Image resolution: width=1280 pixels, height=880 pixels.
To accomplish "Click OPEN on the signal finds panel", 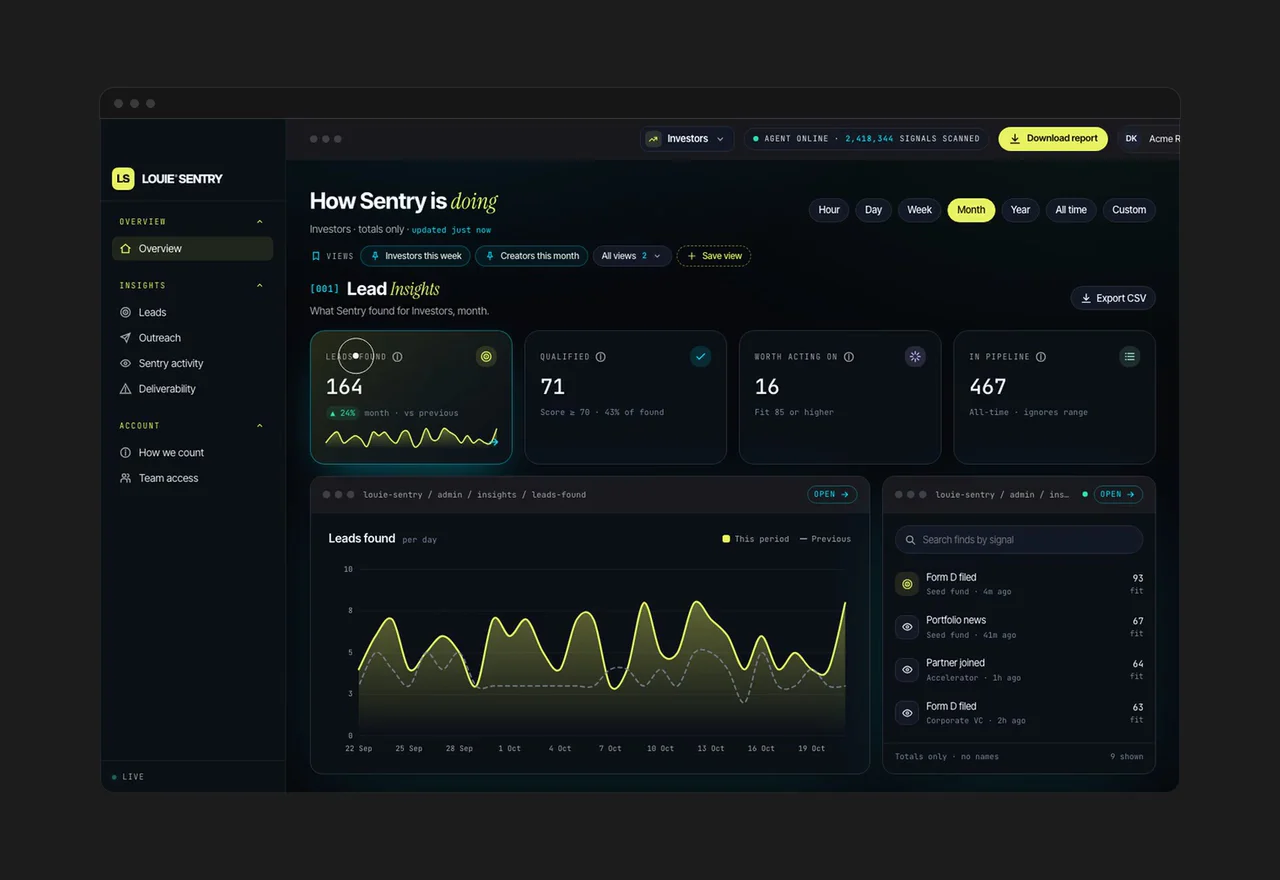I will click(x=1118, y=494).
